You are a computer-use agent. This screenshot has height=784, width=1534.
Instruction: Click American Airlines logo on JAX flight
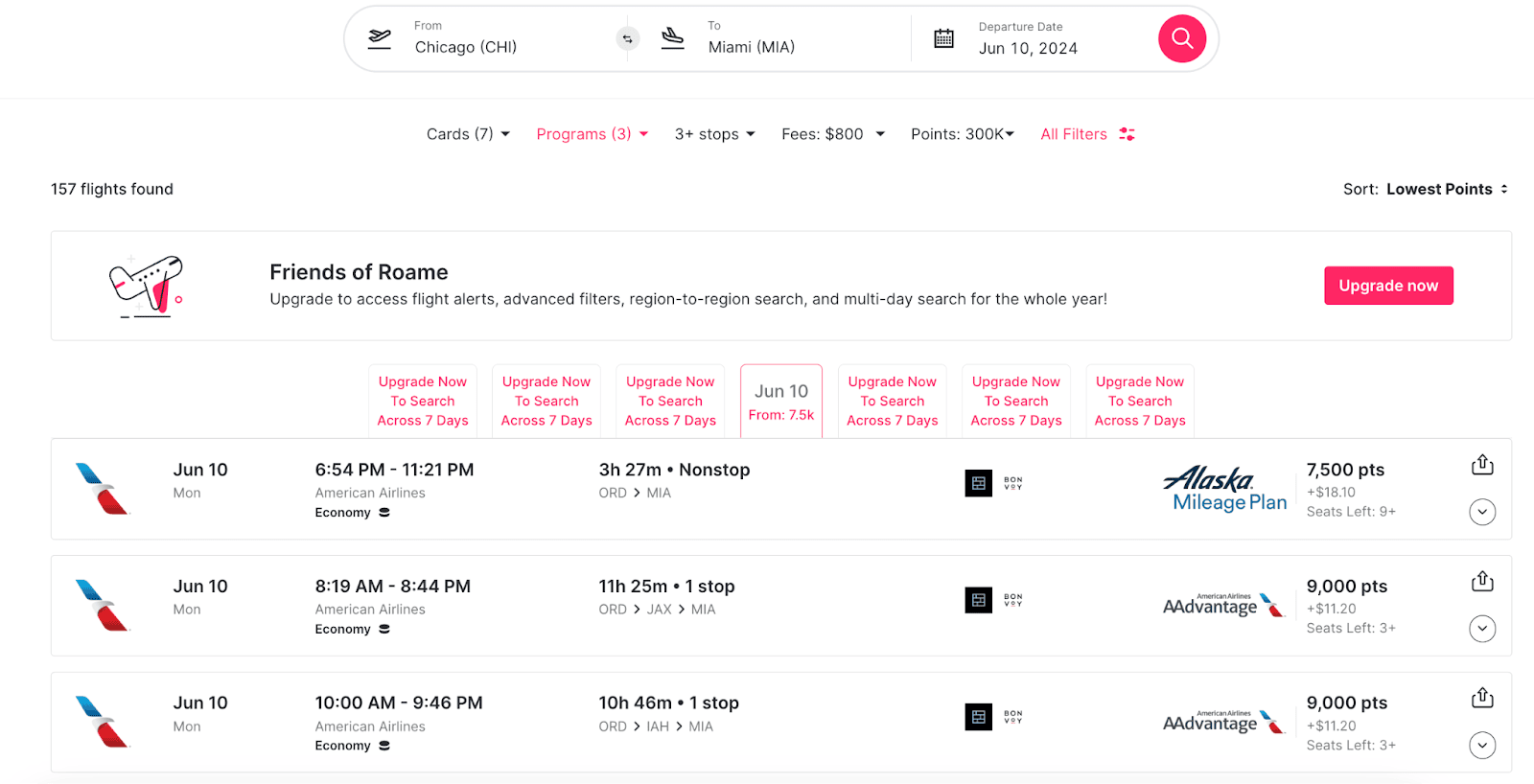click(x=102, y=606)
